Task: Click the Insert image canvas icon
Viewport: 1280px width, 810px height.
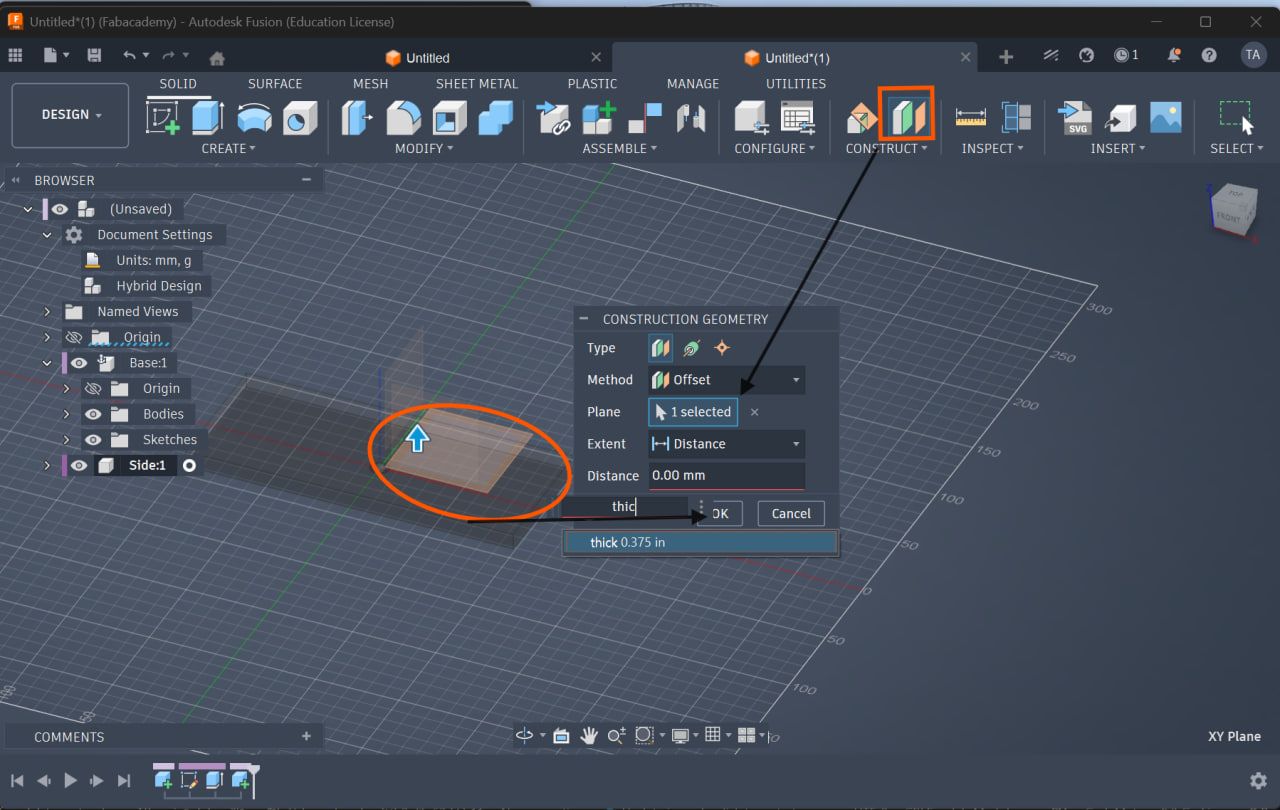Action: pos(1166,118)
